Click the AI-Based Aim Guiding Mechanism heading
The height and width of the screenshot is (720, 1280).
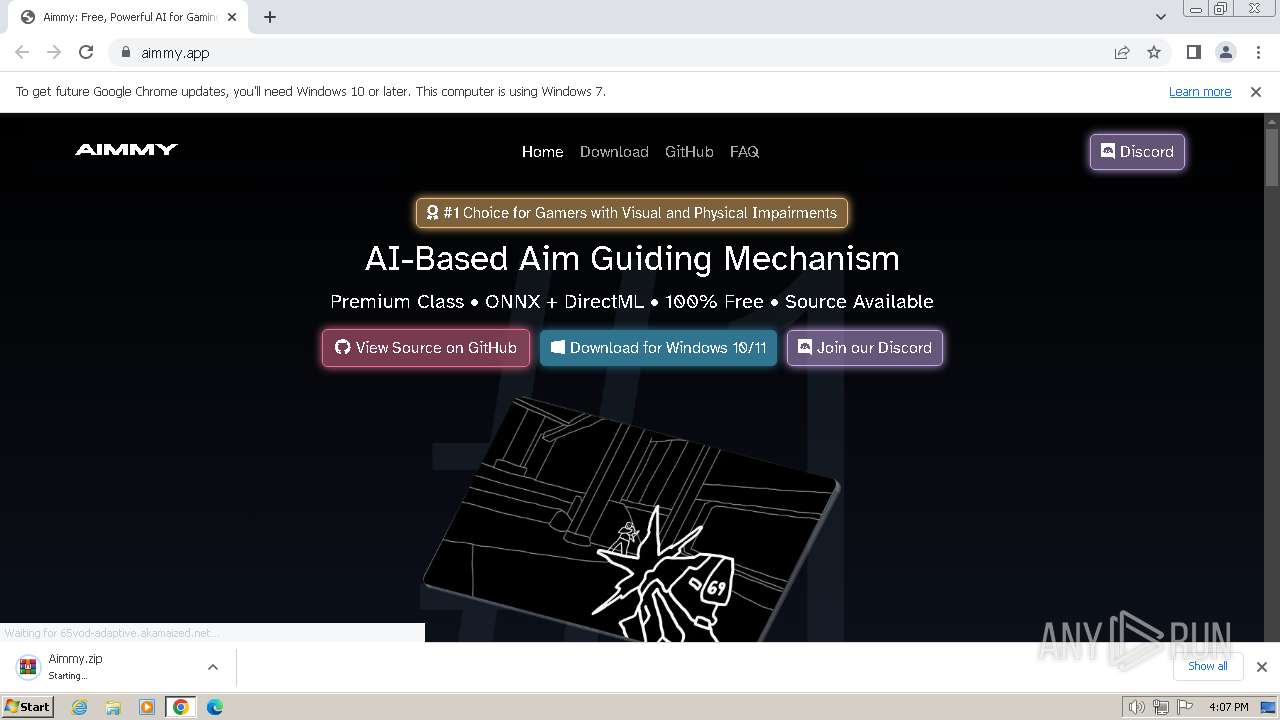(x=632, y=259)
